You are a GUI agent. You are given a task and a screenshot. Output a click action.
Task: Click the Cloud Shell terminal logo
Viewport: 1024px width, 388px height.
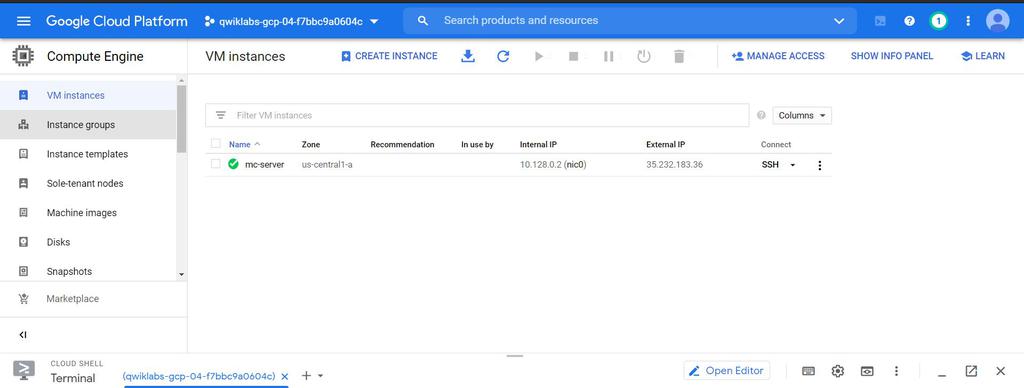pos(24,370)
